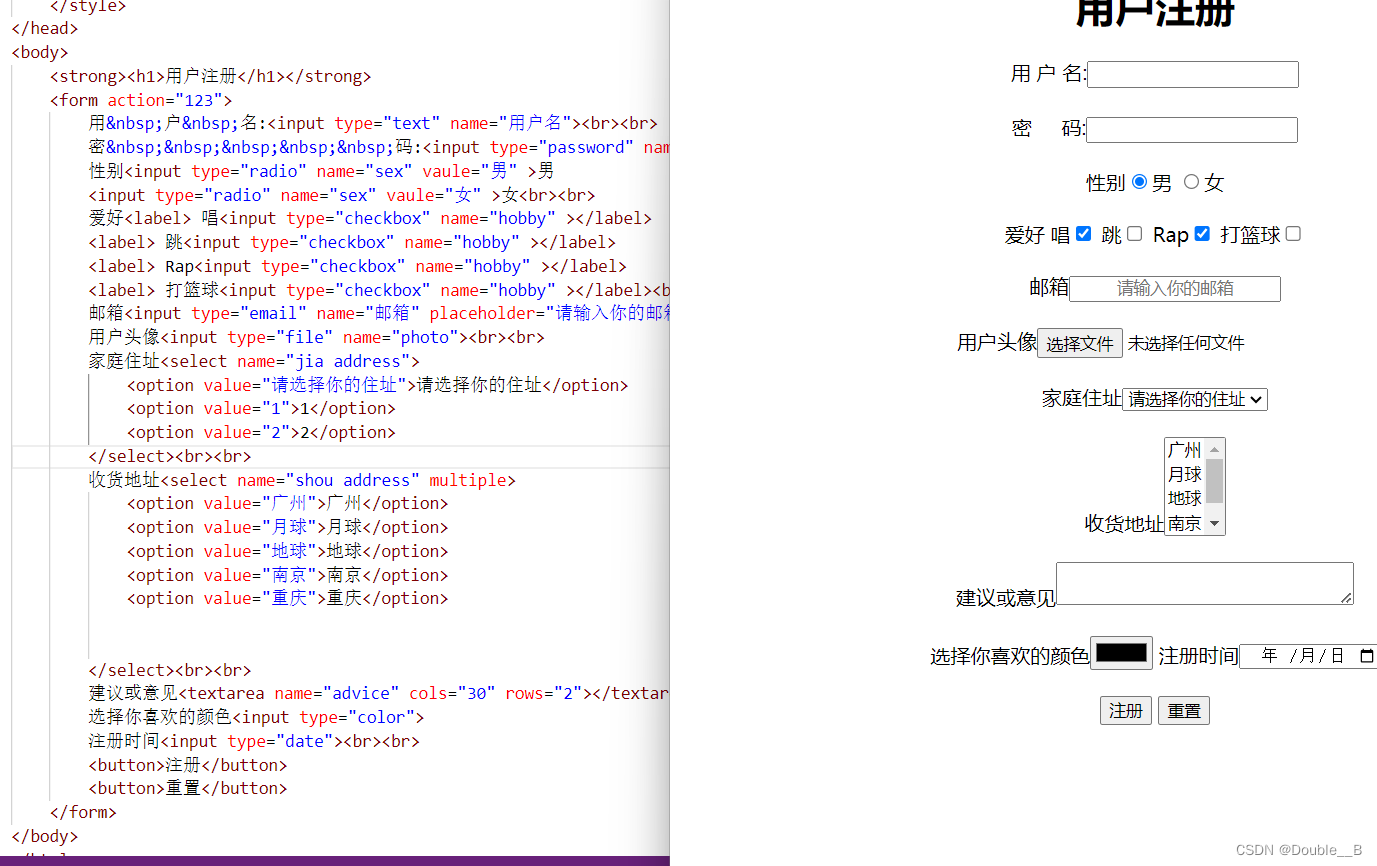This screenshot has height=866, width=1377.
Task: Click the scrollbar up arrow in 收货地址 list
Action: [x=1214, y=450]
